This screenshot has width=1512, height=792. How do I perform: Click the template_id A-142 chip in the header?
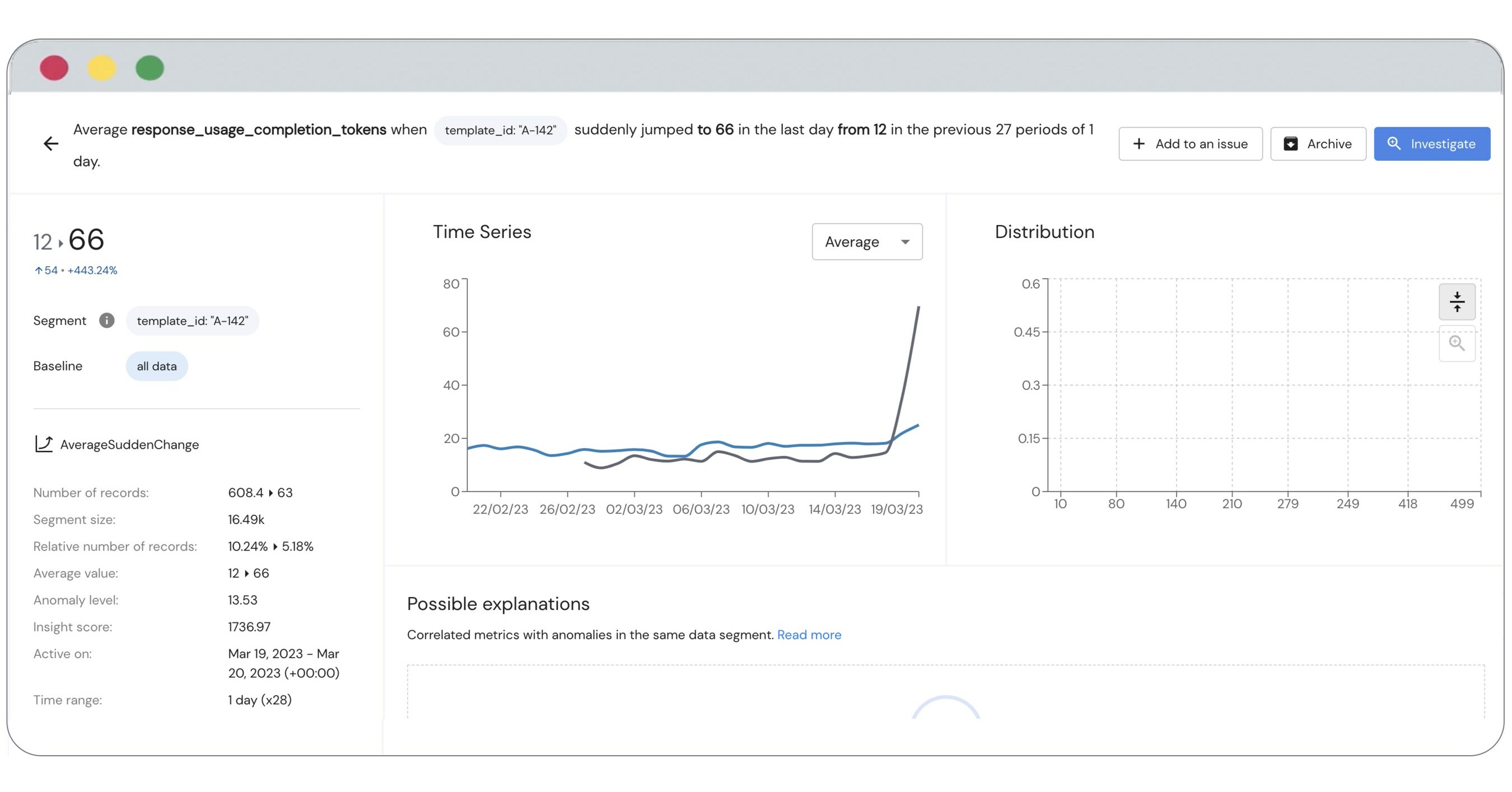pos(501,131)
